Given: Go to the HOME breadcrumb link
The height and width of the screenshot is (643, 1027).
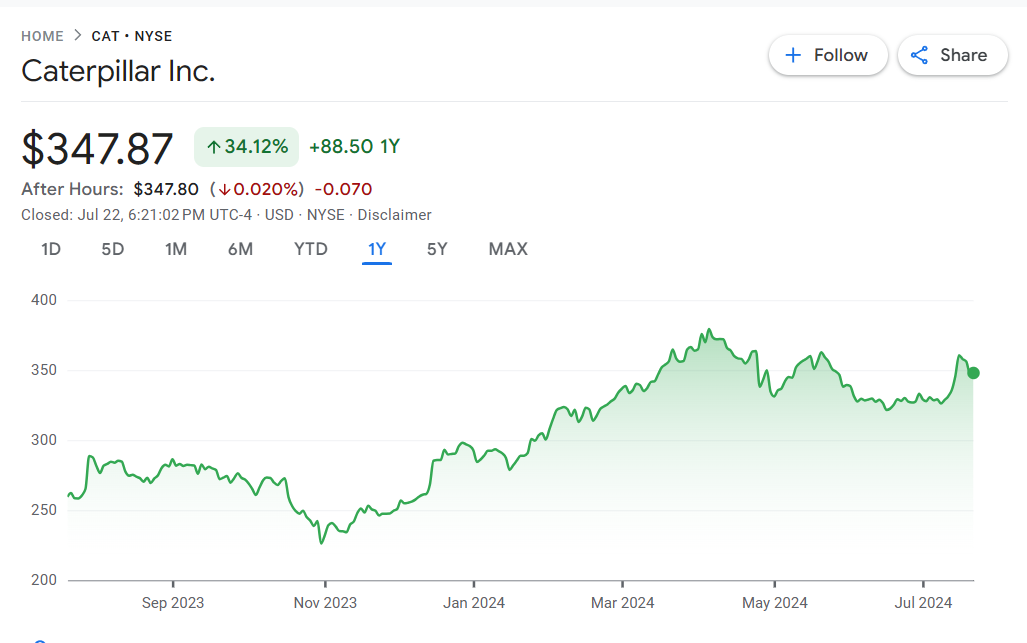Looking at the screenshot, I should [42, 36].
